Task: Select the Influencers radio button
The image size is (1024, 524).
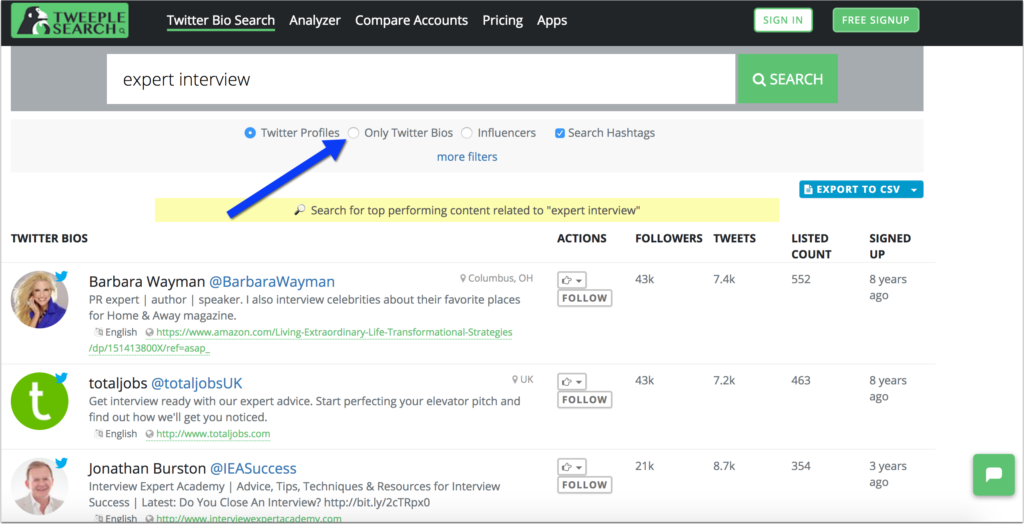Action: (466, 133)
